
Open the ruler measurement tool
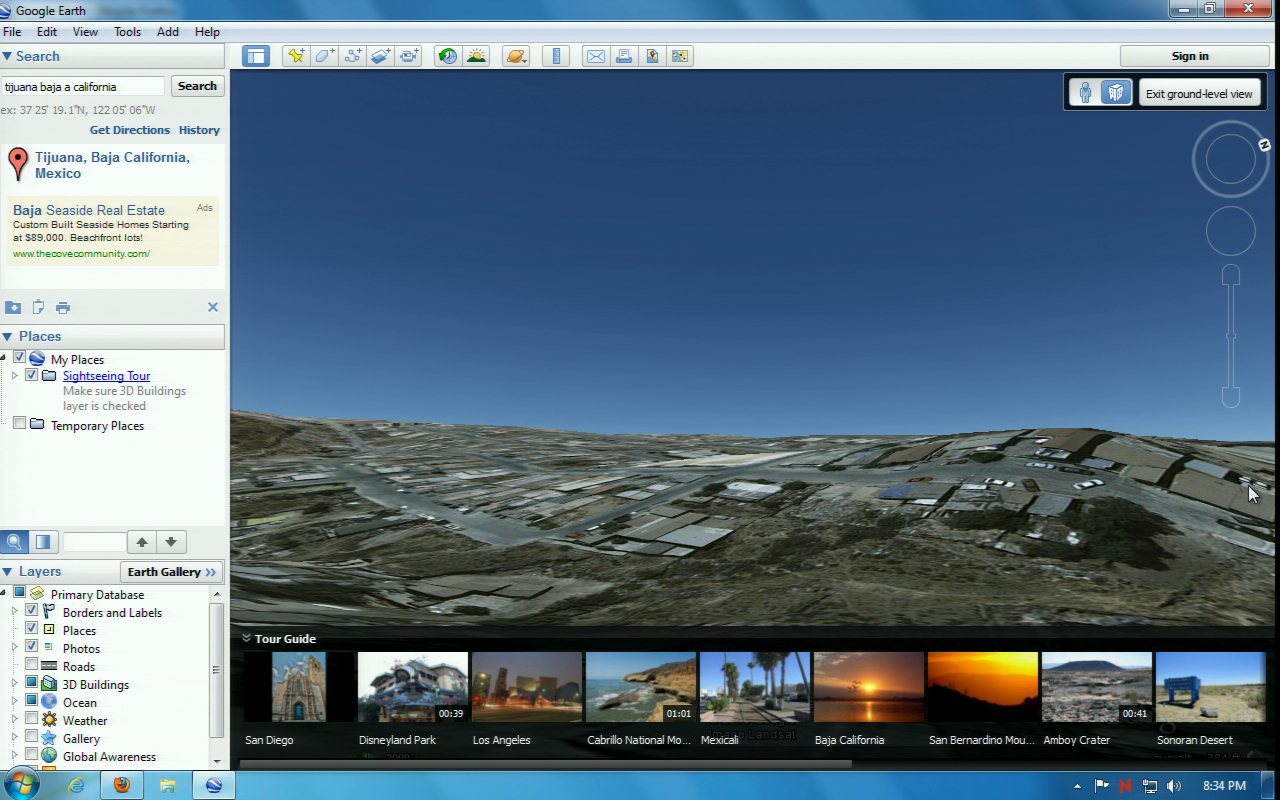coord(556,56)
